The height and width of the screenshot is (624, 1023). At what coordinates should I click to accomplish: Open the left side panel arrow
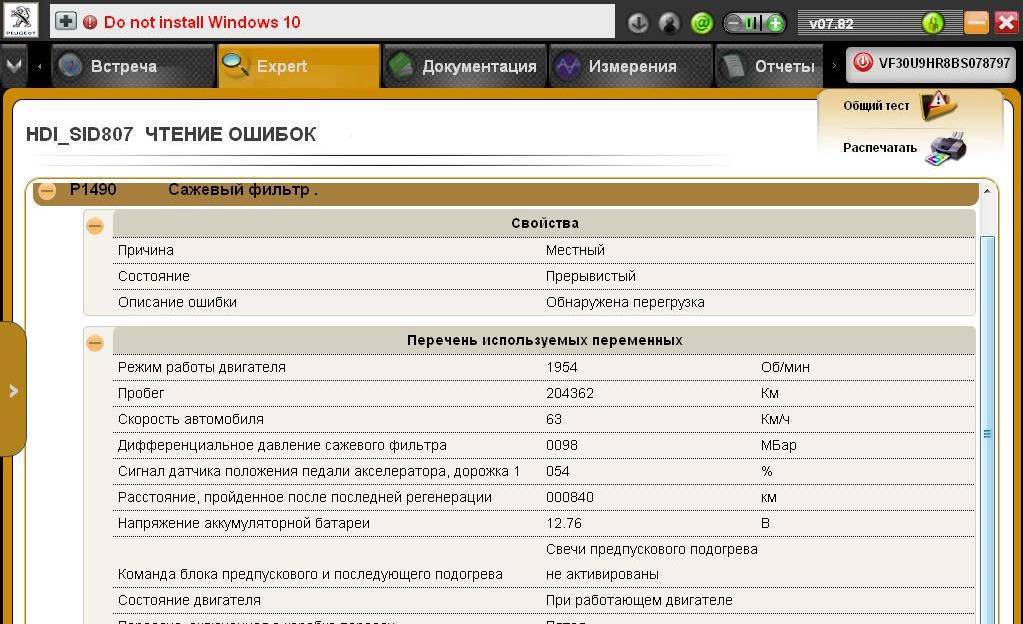coord(13,391)
